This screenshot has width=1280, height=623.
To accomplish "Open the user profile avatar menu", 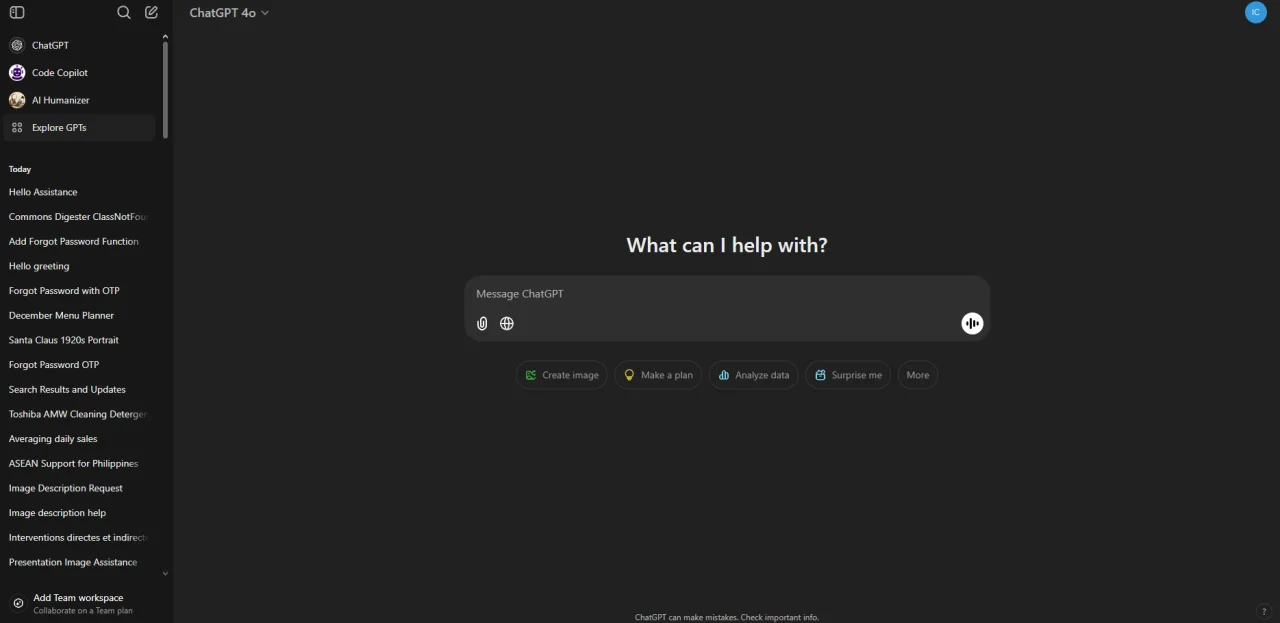I will pos(1255,12).
